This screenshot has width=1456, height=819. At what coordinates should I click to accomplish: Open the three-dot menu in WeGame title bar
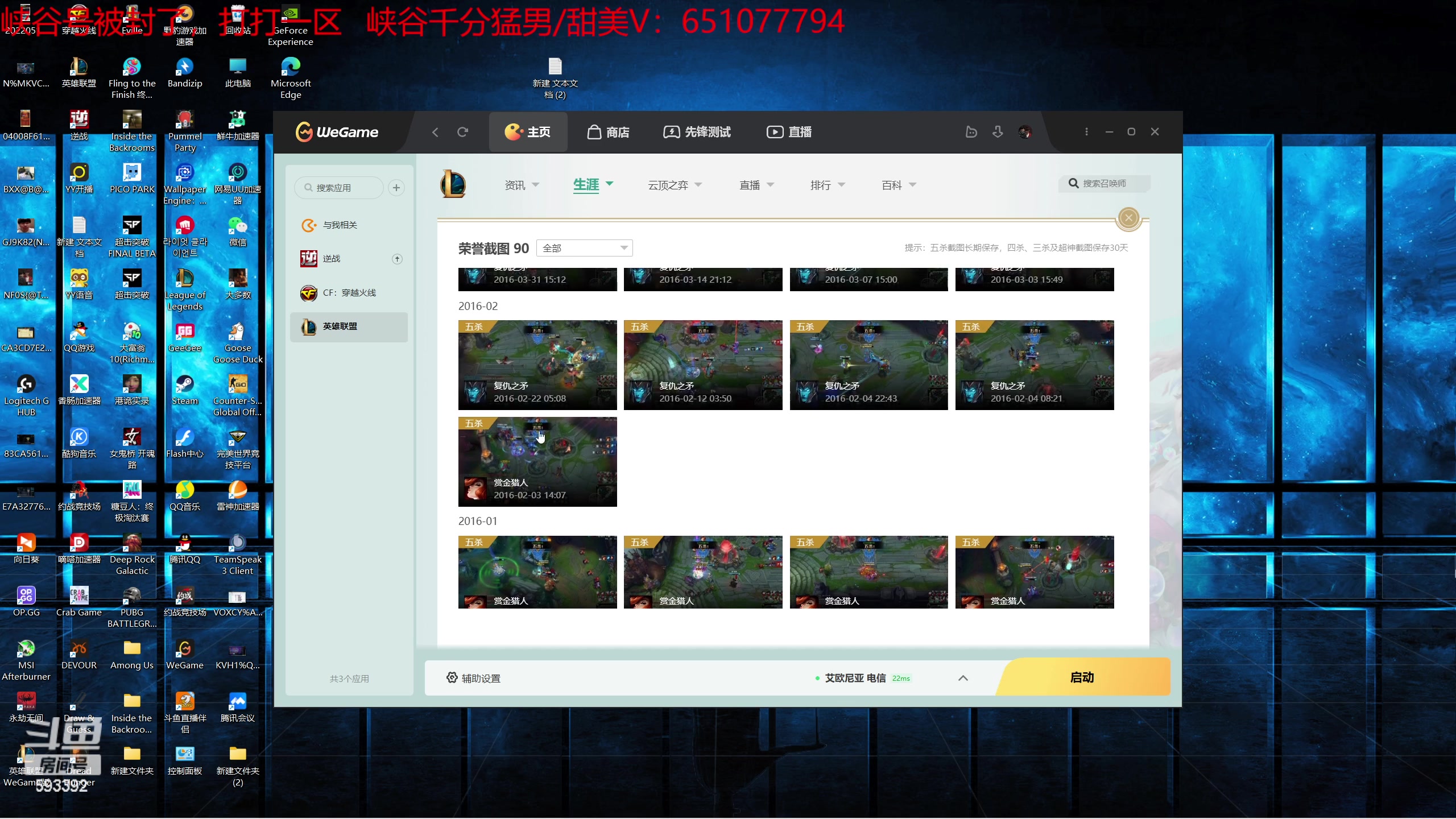click(1086, 132)
